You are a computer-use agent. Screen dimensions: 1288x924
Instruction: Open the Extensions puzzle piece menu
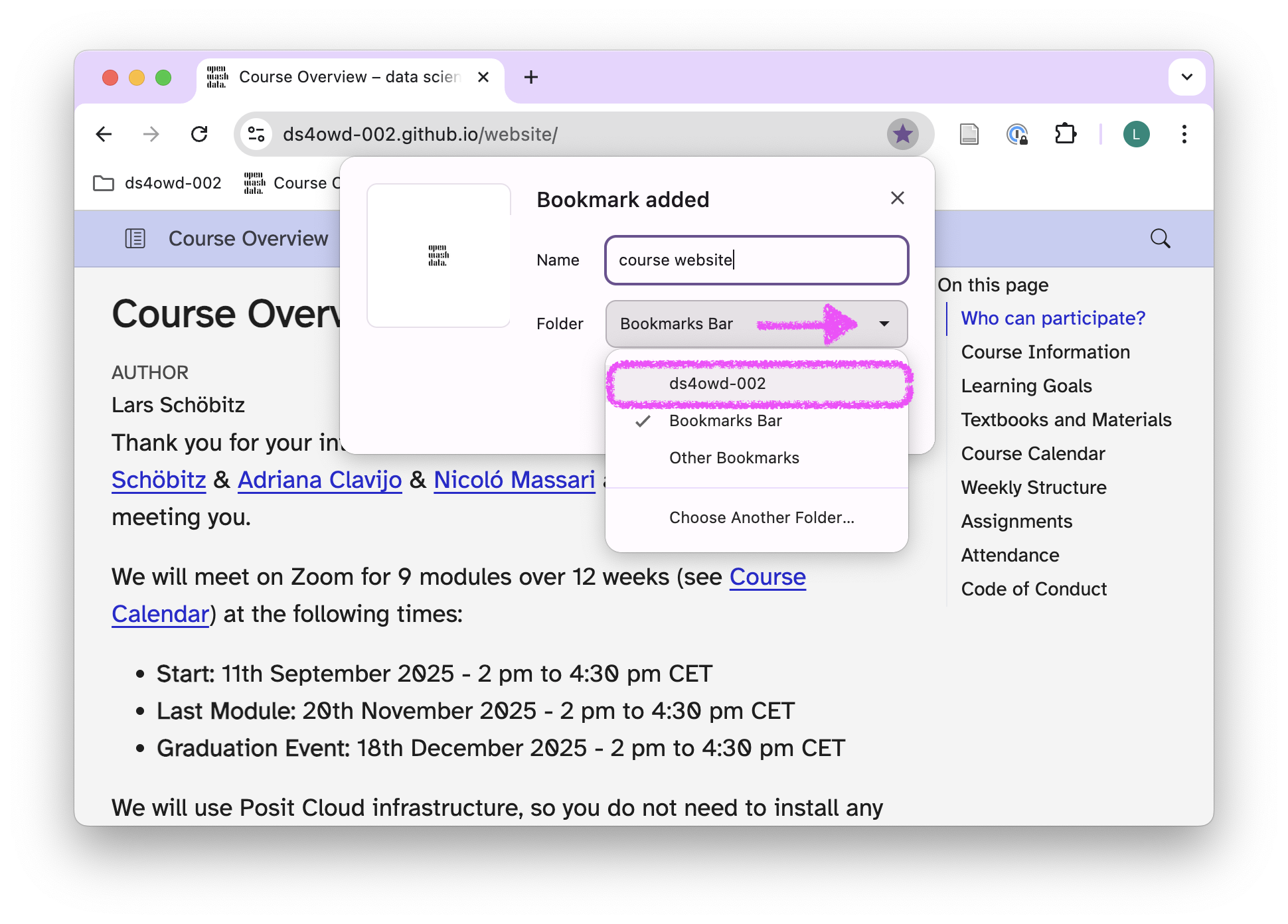tap(1065, 135)
